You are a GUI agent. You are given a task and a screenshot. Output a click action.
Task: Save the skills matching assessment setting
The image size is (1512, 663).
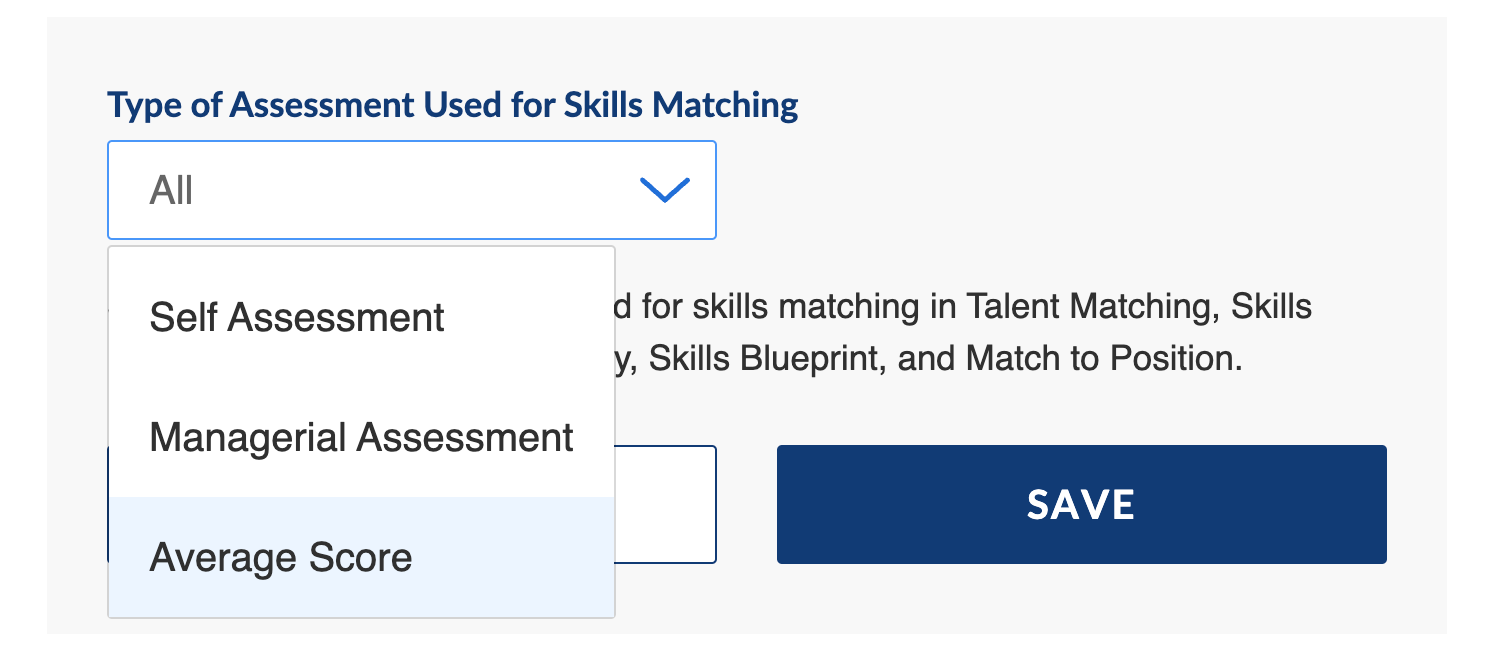tap(1081, 504)
